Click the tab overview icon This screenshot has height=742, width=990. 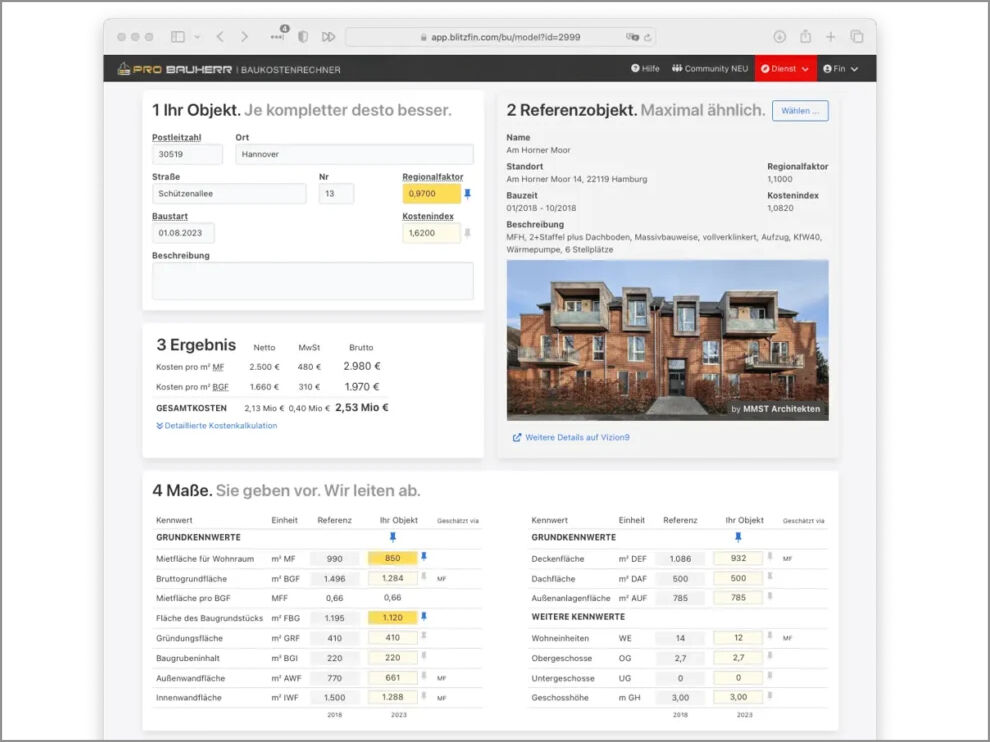coord(857,37)
